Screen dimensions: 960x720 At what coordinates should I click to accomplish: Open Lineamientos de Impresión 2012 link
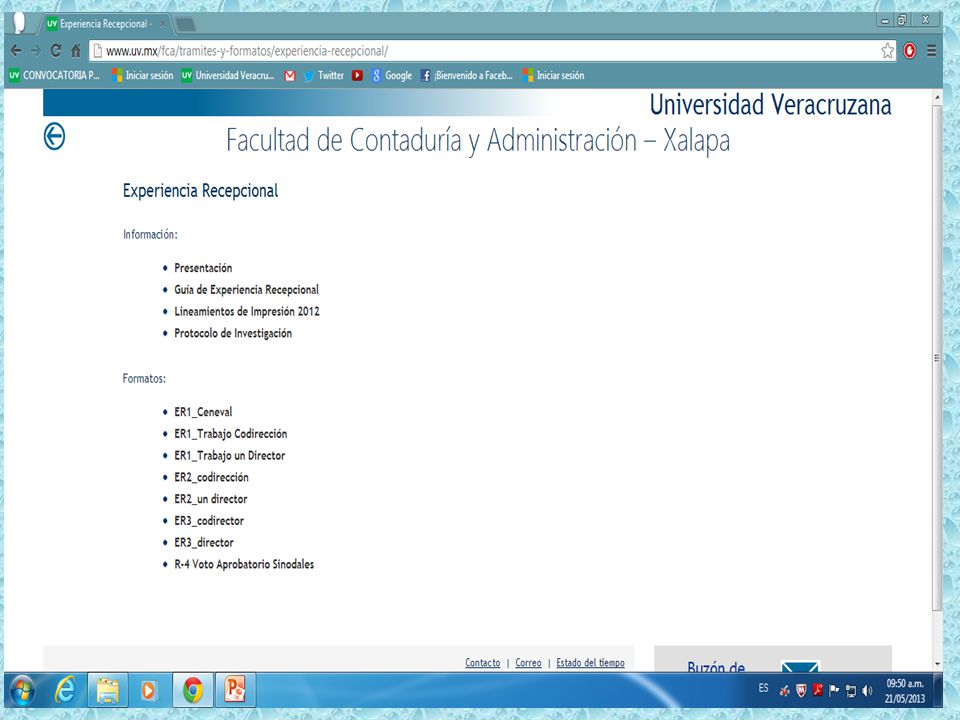[x=247, y=311]
